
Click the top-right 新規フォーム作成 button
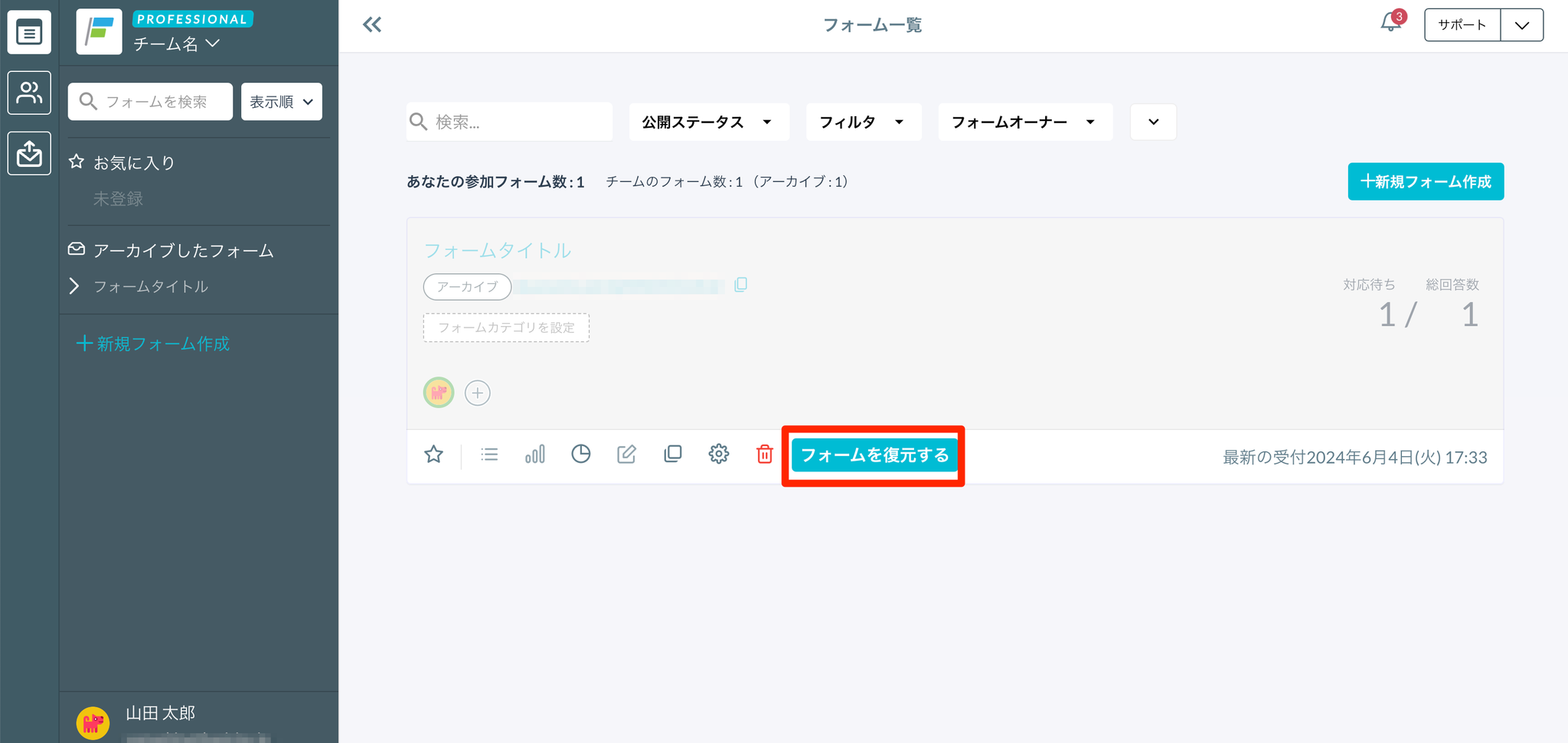click(x=1425, y=181)
